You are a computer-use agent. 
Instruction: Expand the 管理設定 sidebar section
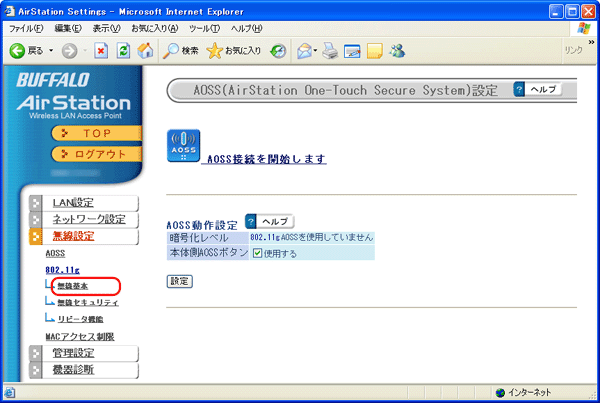tap(80, 353)
